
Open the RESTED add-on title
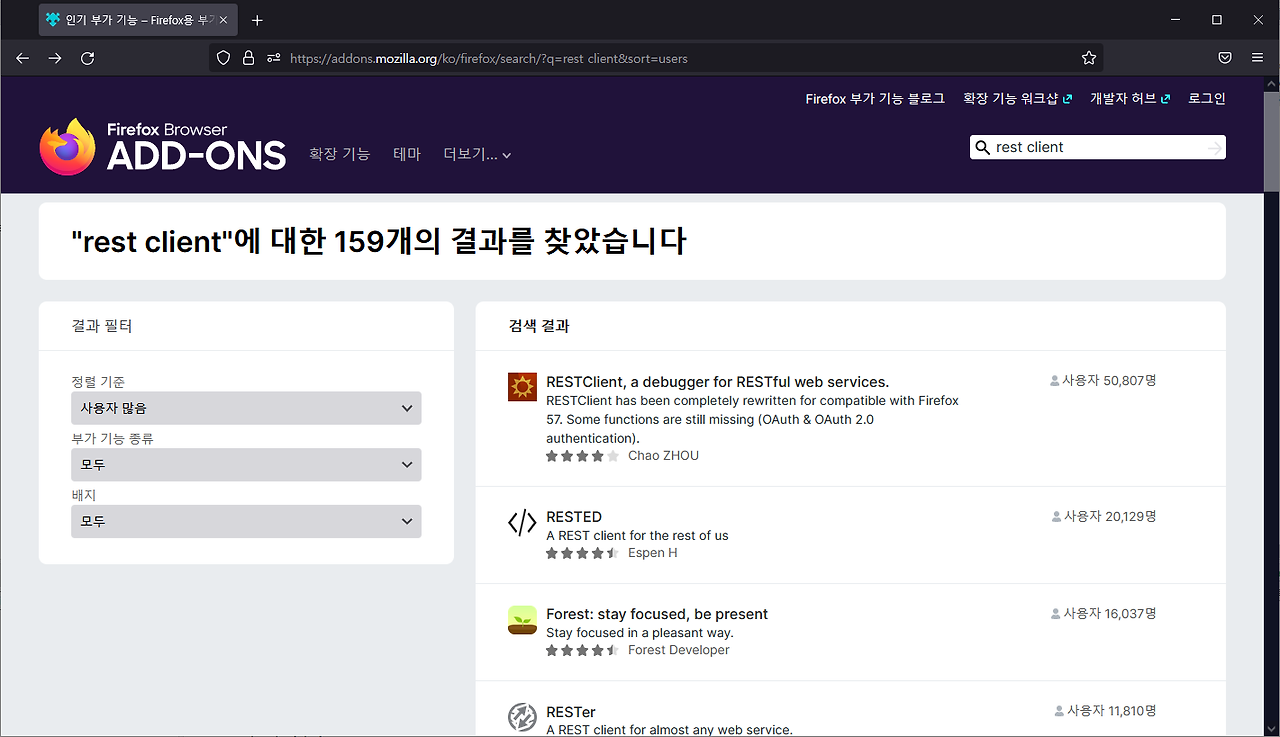tap(574, 517)
